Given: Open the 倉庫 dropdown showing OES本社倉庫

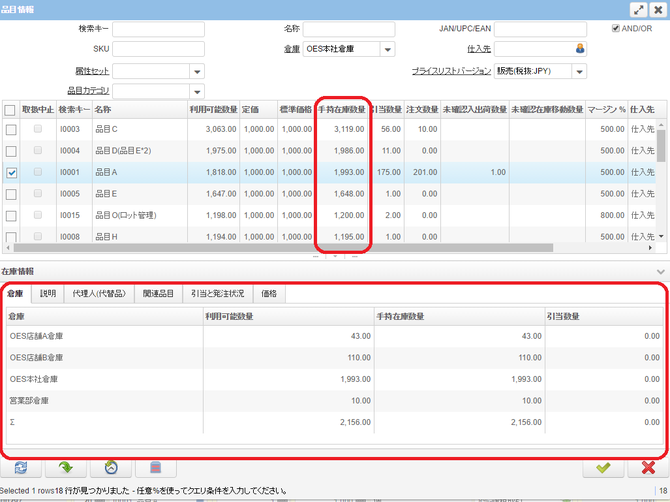Looking at the screenshot, I should point(387,49).
